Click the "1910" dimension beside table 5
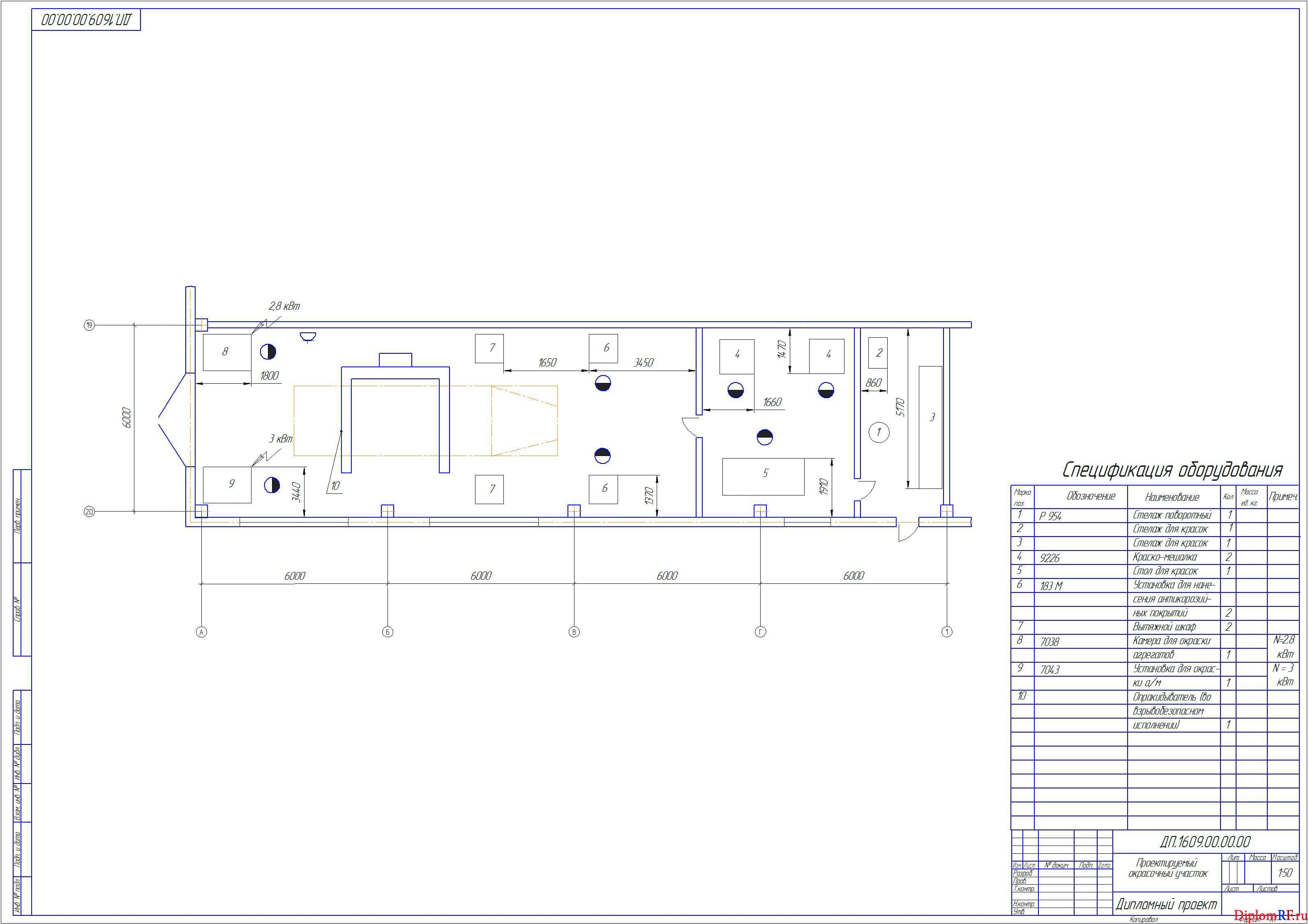1308x924 pixels. coord(824,486)
